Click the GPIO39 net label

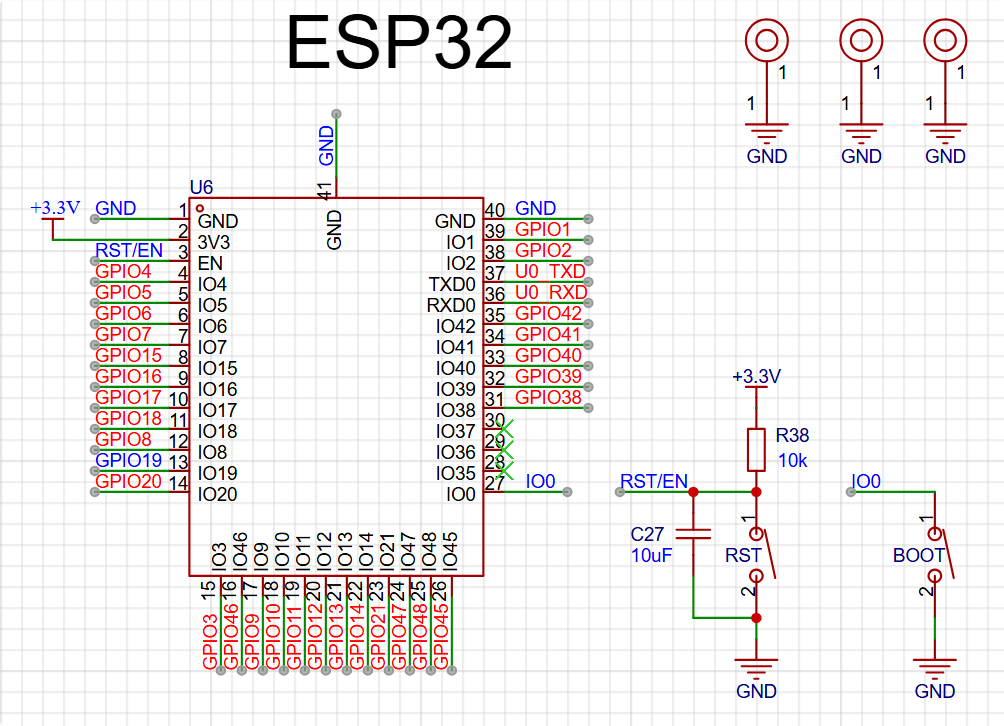point(548,376)
